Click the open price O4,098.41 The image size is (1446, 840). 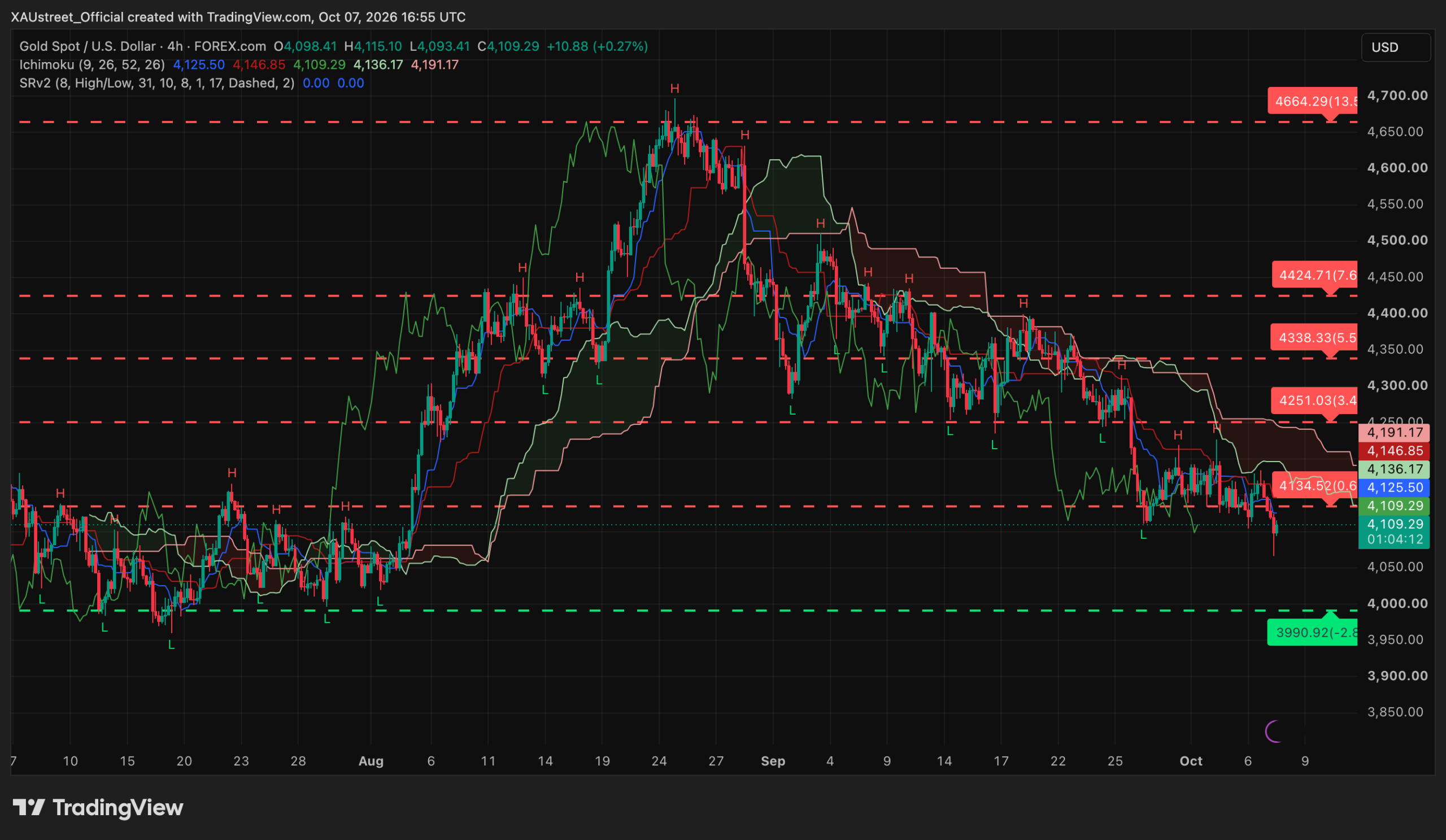(x=305, y=46)
